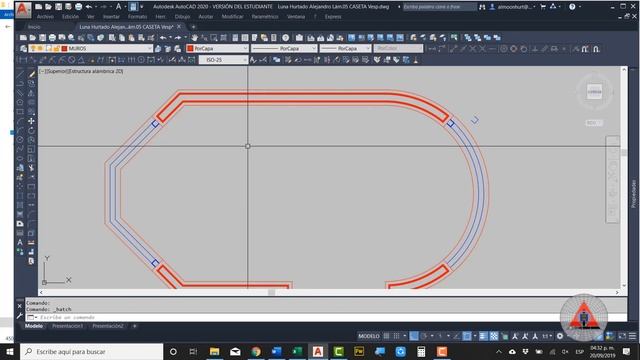Click the red color swatch in the color control
Viewport: 640px width, 360px height.
coord(190,49)
